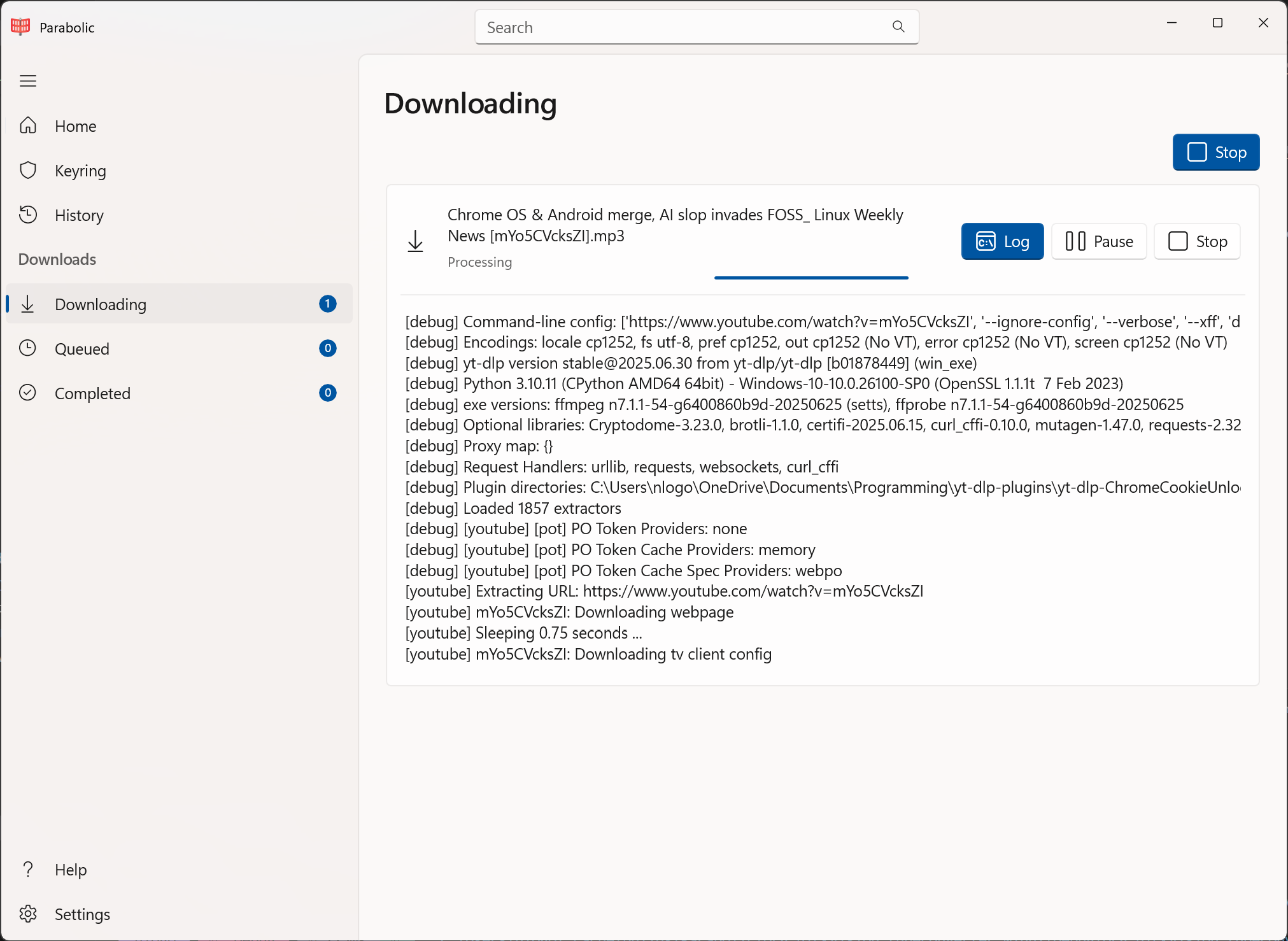Image resolution: width=1288 pixels, height=941 pixels.
Task: Toggle the hamburger navigation menu
Action: click(28, 81)
